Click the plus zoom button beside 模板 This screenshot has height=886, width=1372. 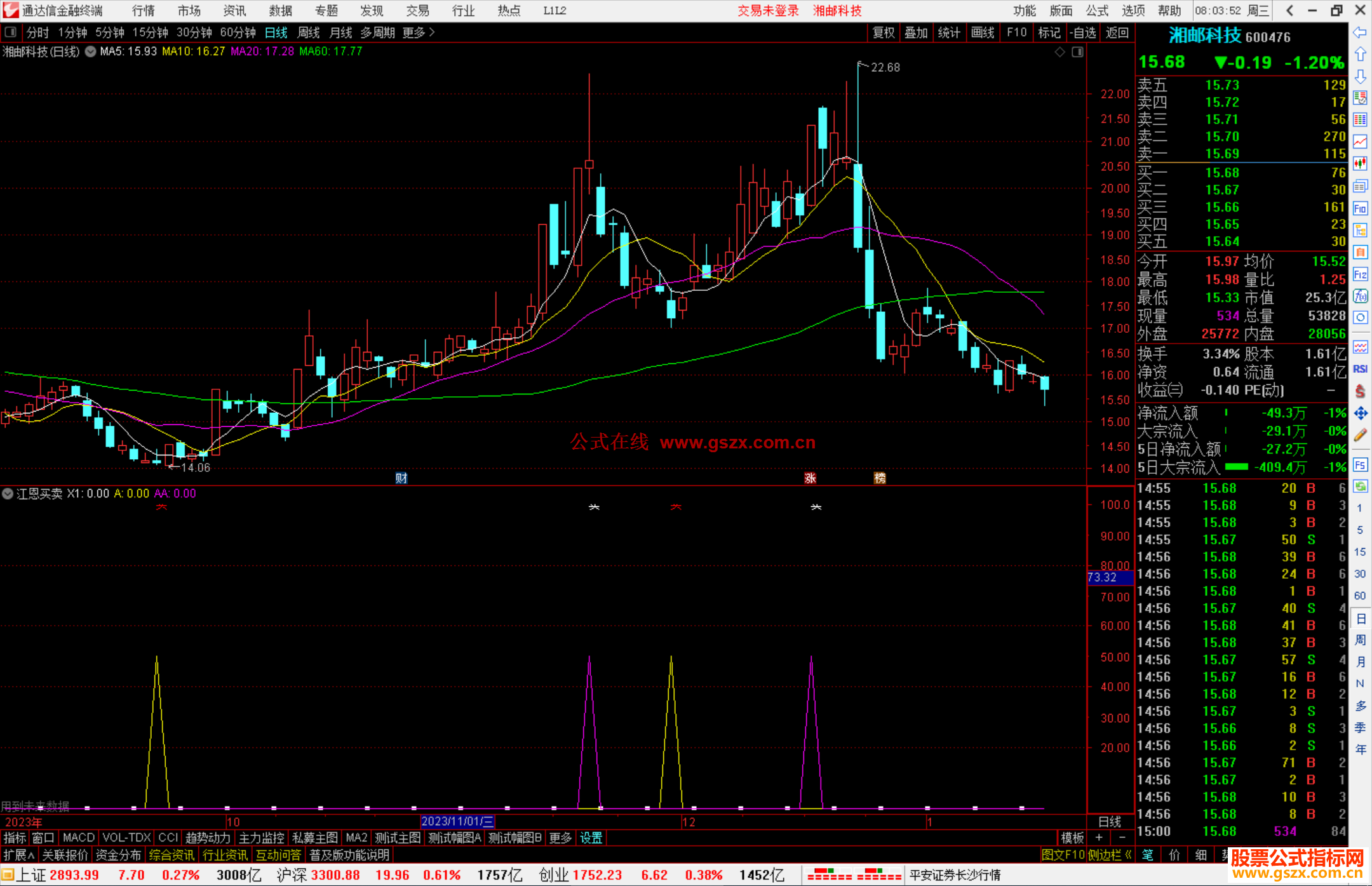tap(1099, 838)
